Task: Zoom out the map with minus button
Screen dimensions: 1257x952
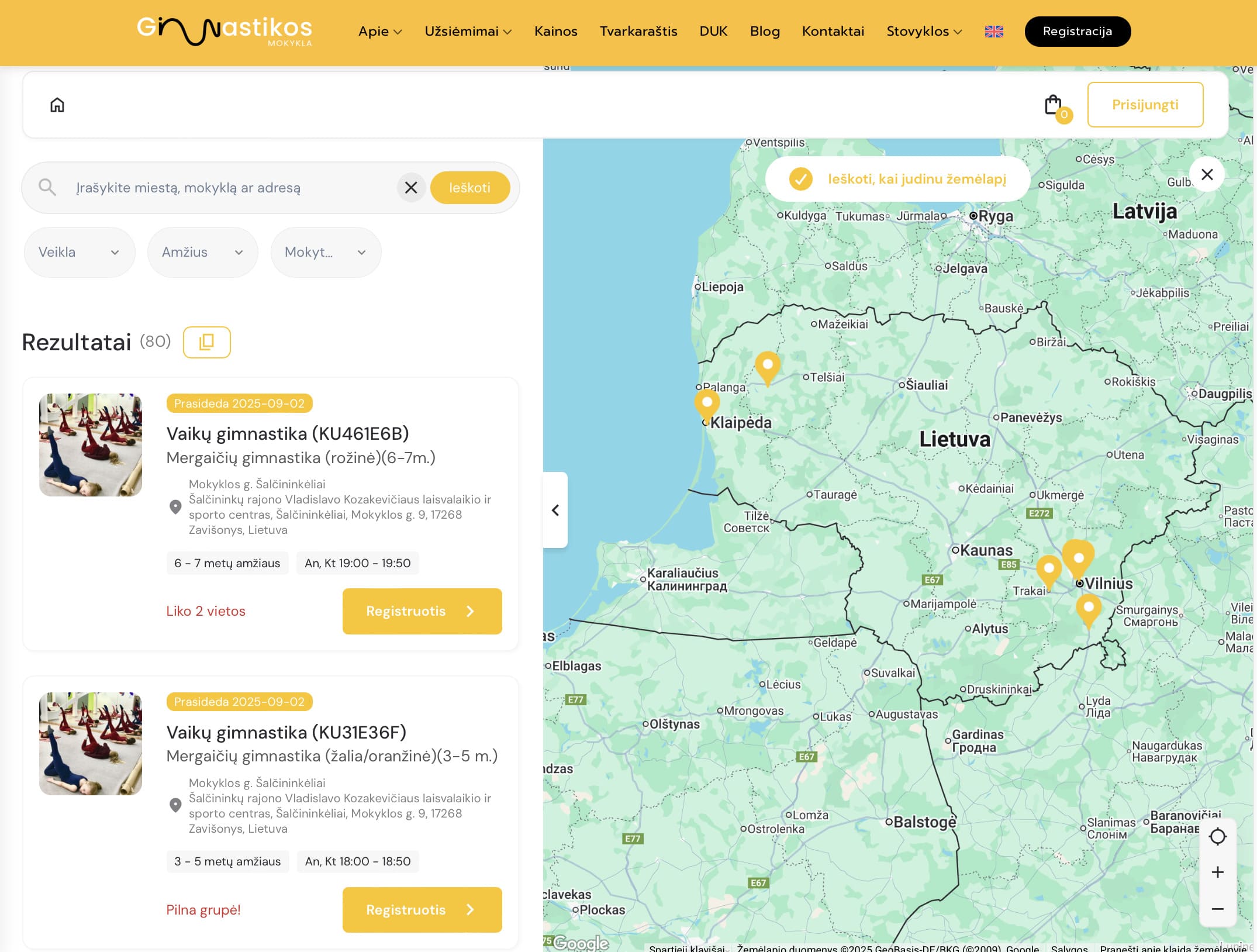Action: pyautogui.click(x=1217, y=909)
